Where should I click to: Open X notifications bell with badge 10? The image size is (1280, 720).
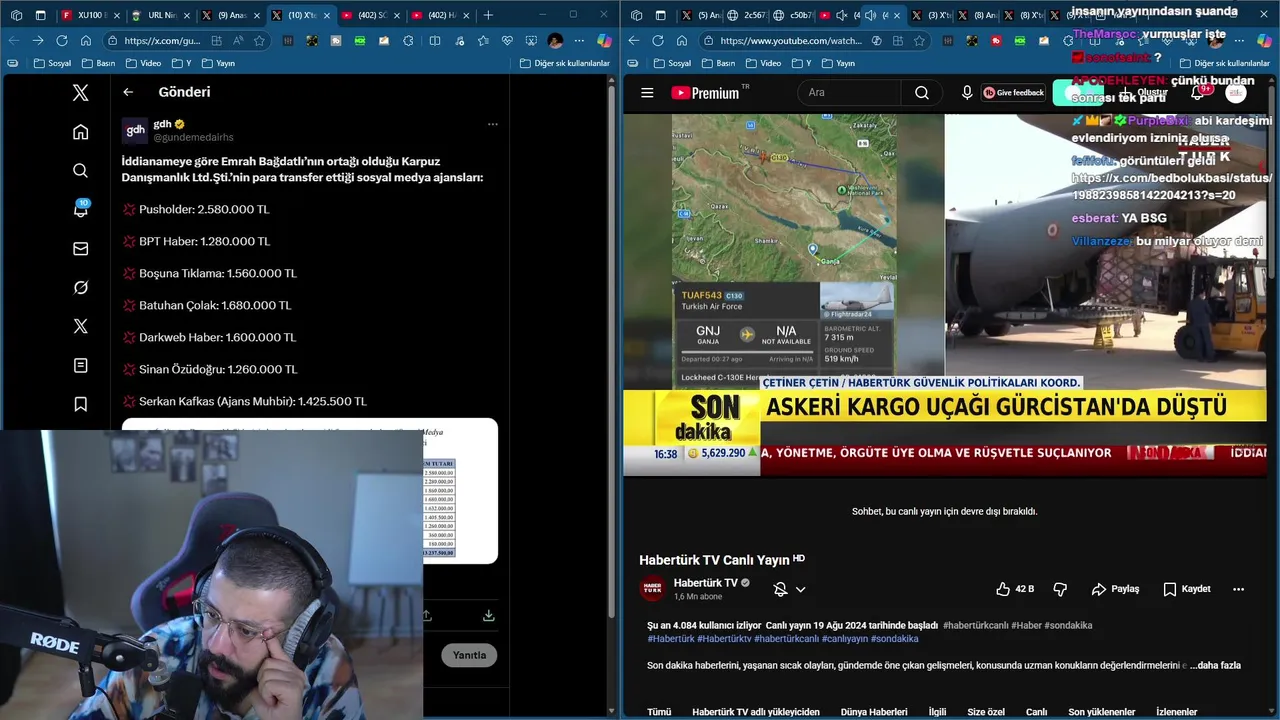(81, 210)
